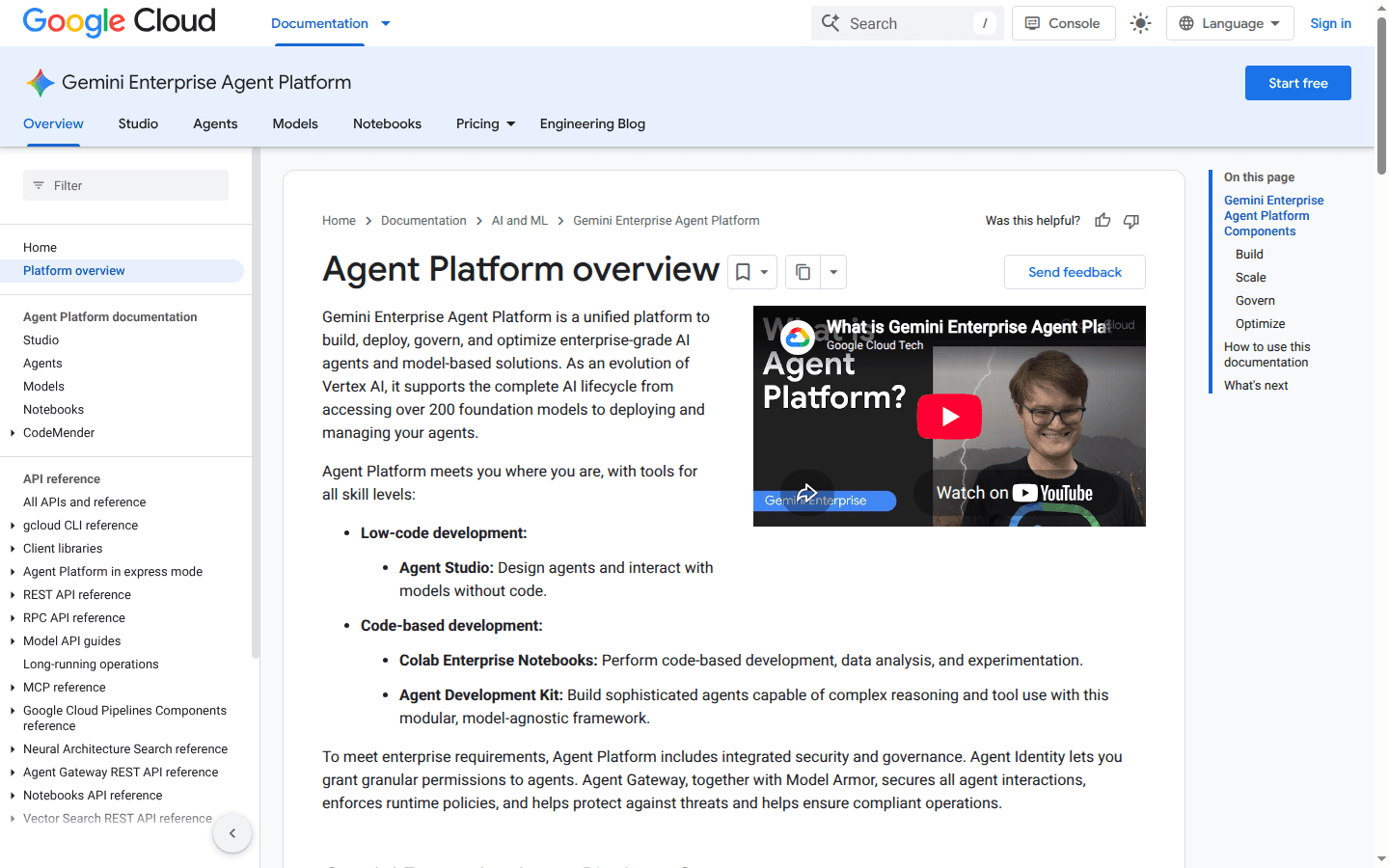
Task: Expand Agent Gateway REST API reference
Action: pyautogui.click(x=13, y=773)
